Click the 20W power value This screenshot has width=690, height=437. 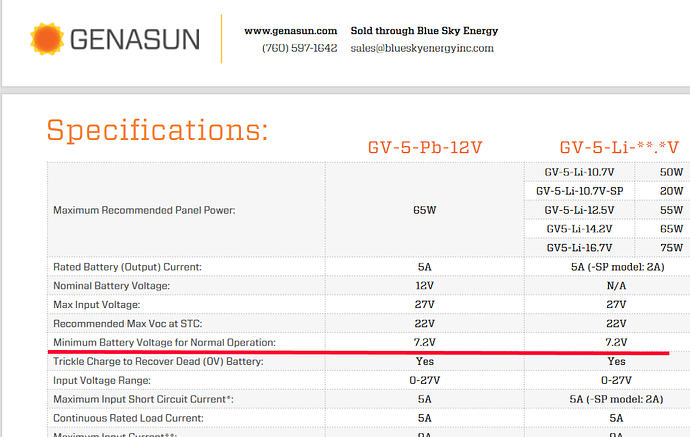[671, 191]
